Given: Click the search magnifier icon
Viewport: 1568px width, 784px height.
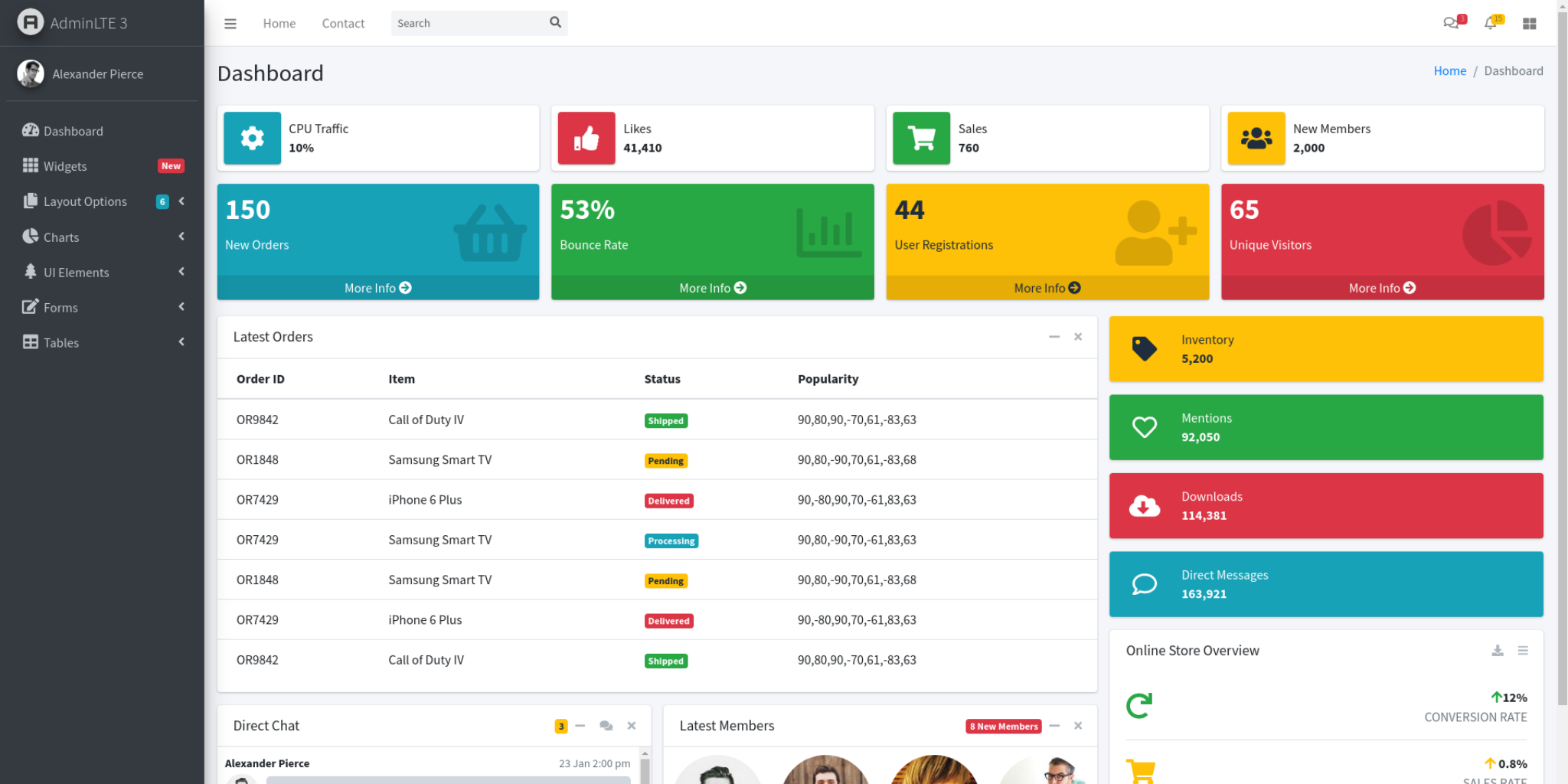Looking at the screenshot, I should click(555, 23).
